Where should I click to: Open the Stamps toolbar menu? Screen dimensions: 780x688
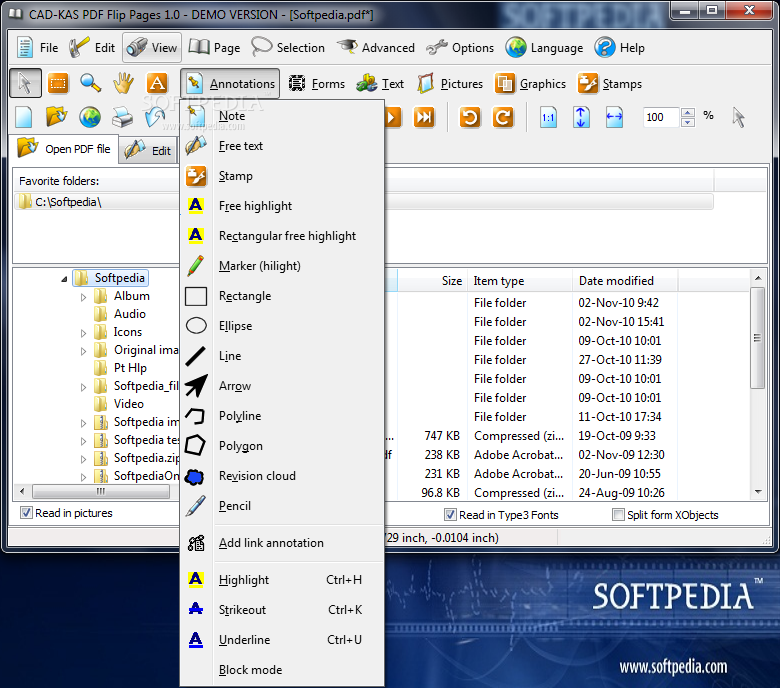(610, 84)
